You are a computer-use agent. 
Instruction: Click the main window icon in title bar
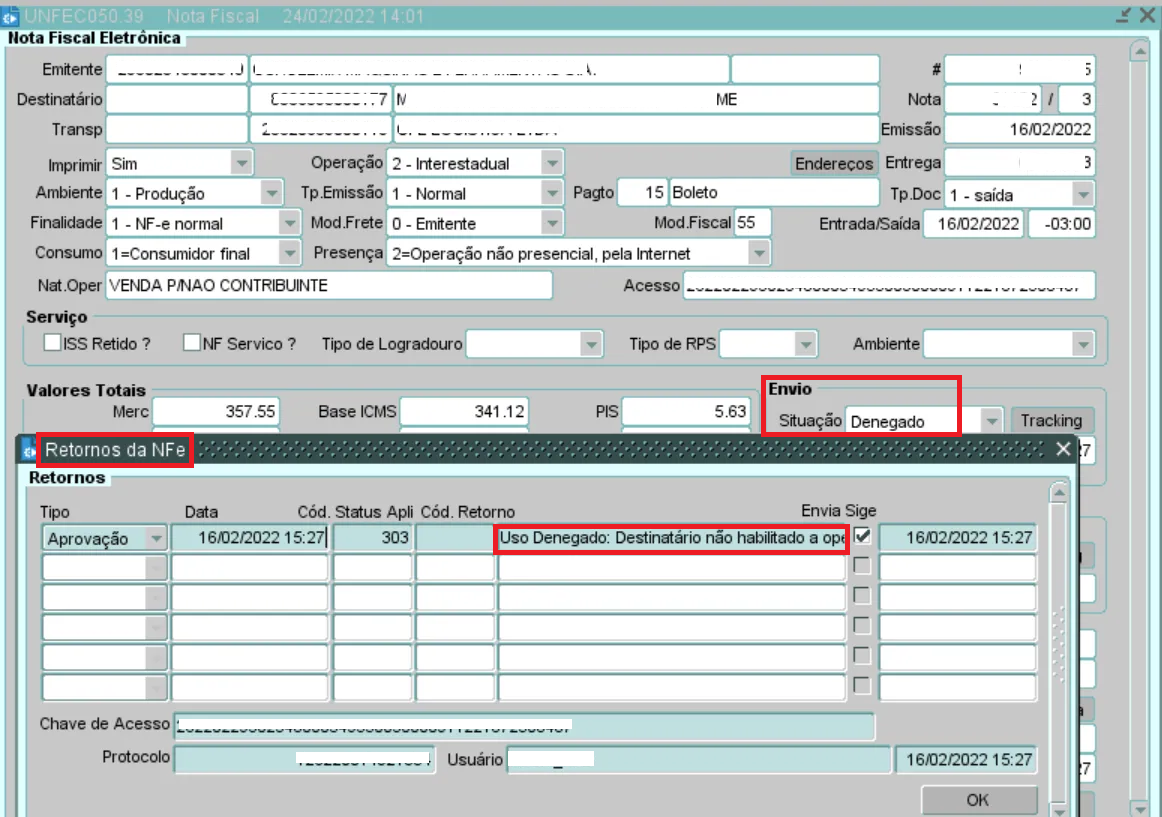(x=10, y=16)
